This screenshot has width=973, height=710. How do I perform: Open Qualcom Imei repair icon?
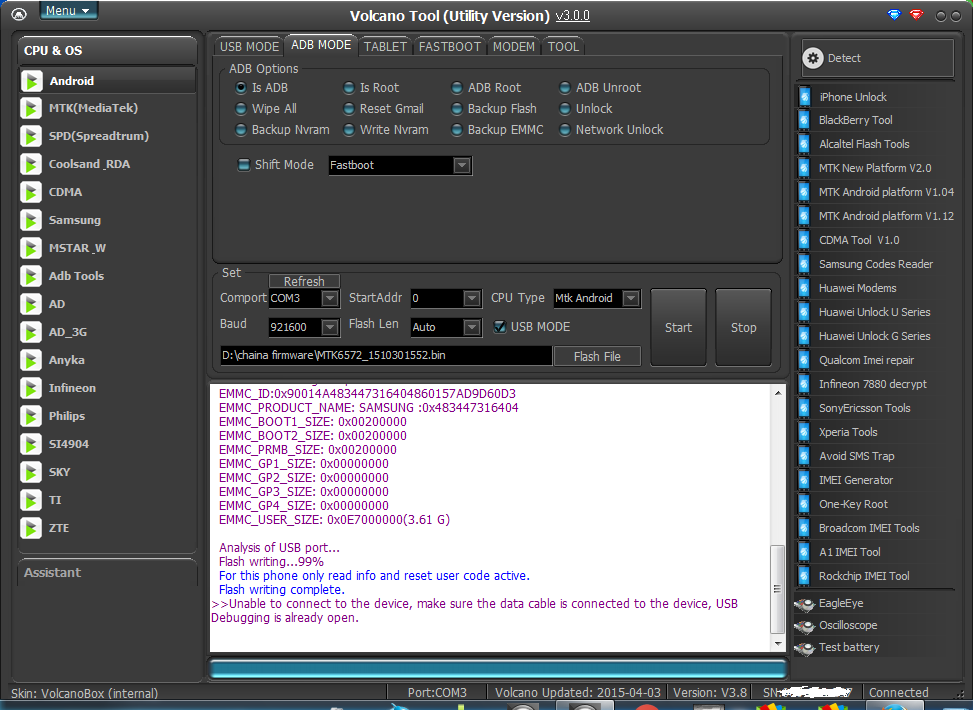click(x=804, y=361)
